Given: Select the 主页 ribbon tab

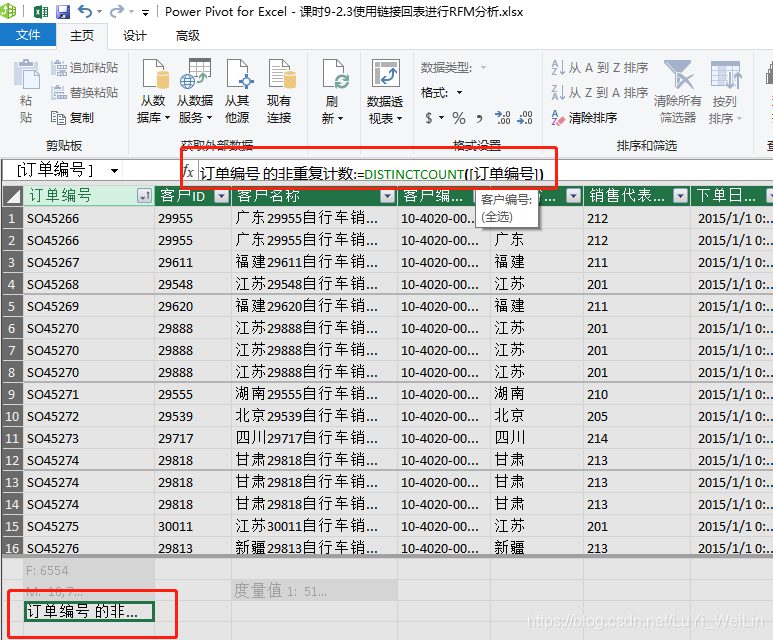Looking at the screenshot, I should point(82,36).
